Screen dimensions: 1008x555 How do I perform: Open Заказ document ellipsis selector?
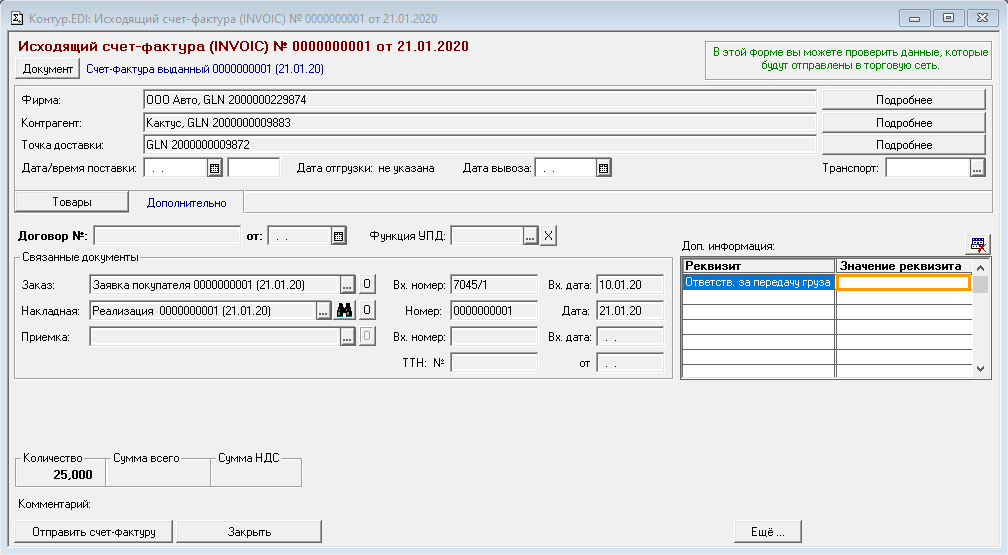348,285
